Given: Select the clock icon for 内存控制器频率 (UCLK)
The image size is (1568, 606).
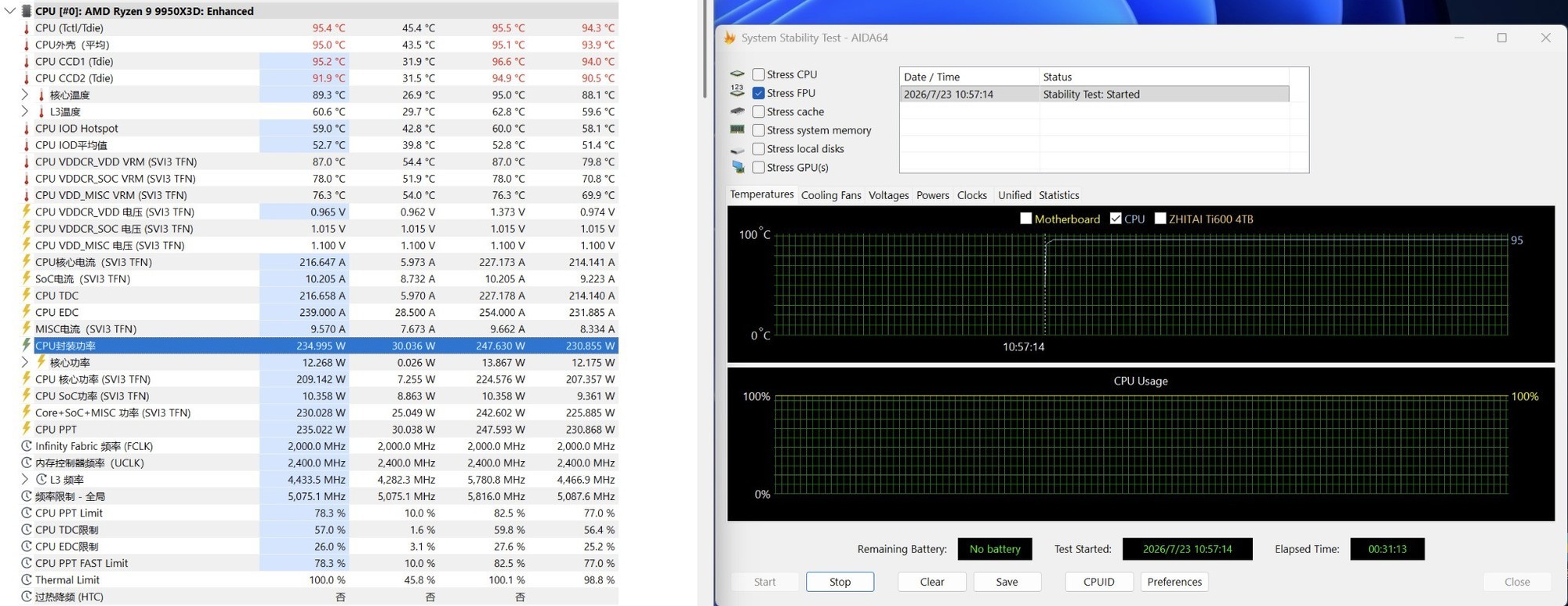Looking at the screenshot, I should 27,463.
